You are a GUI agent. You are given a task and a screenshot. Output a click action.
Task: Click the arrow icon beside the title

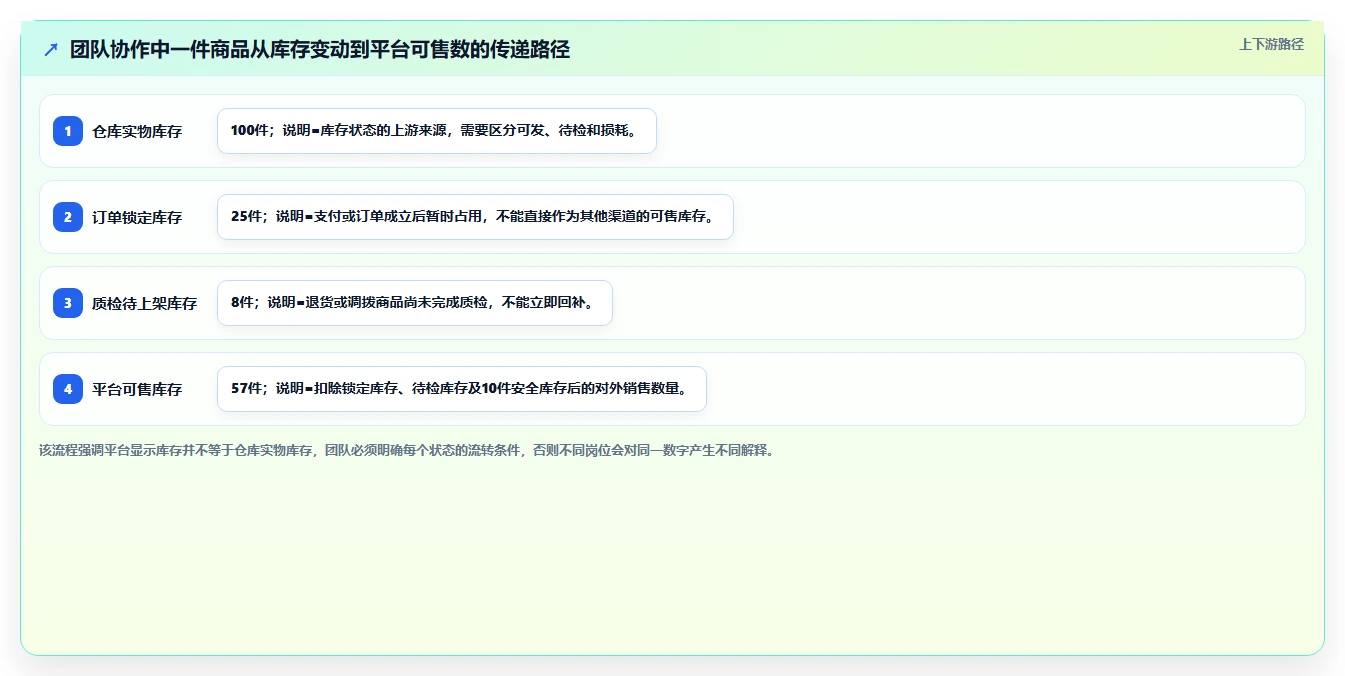pos(51,50)
